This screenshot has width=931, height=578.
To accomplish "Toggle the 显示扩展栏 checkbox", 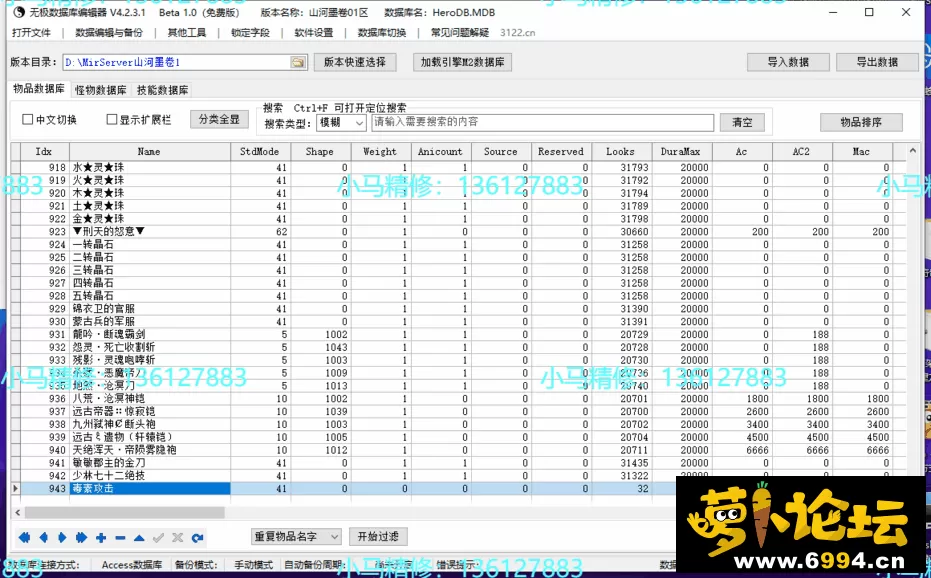I will (112, 120).
